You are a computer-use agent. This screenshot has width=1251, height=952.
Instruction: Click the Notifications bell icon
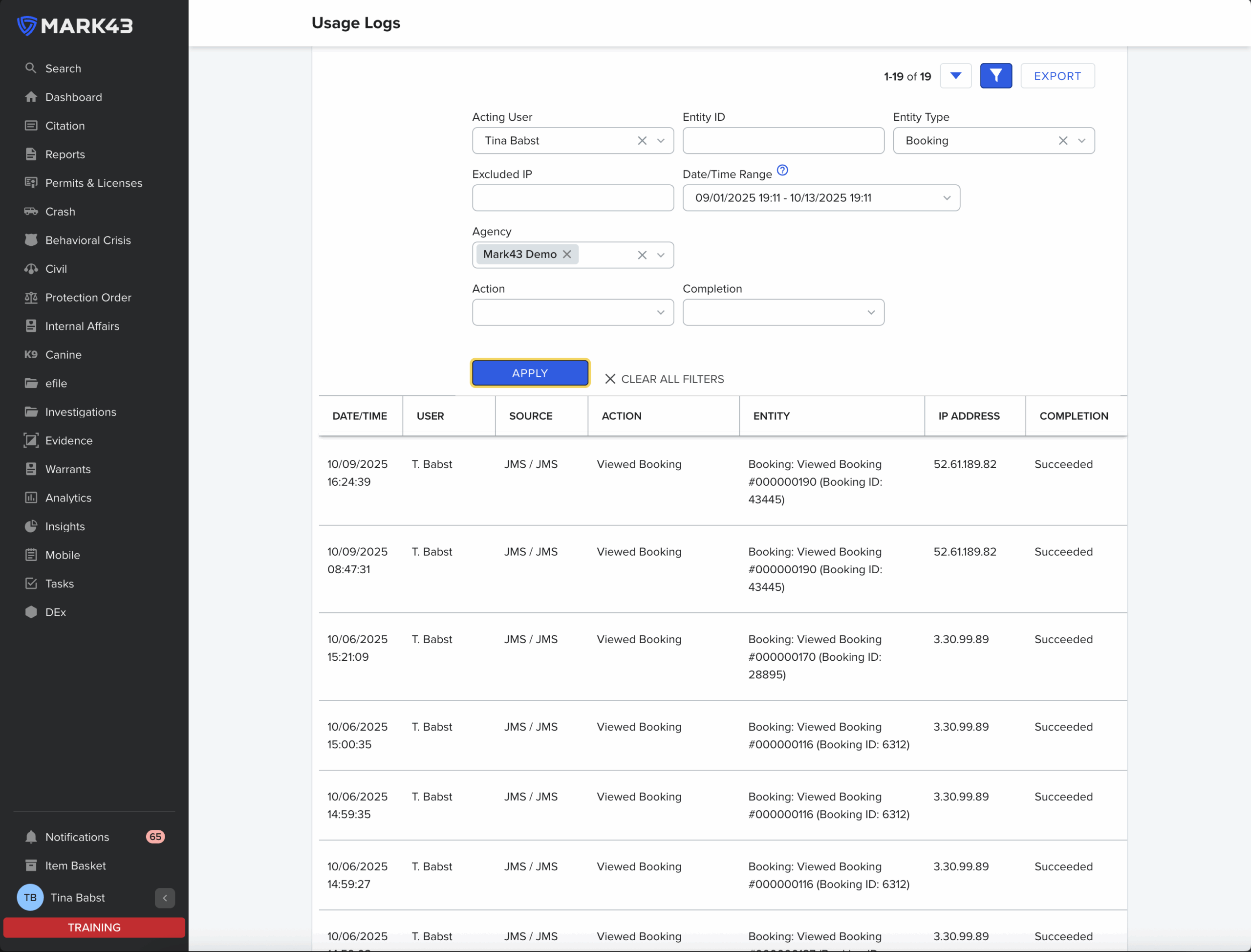point(31,837)
